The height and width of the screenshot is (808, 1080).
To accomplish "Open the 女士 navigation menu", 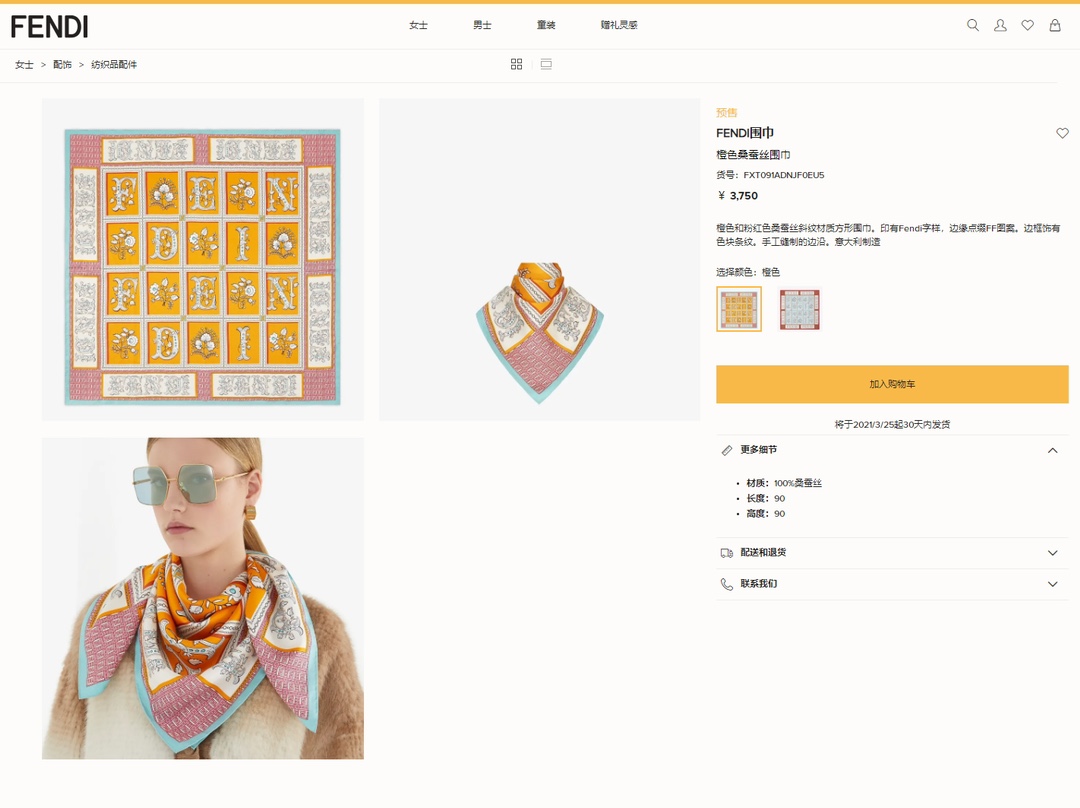I will (x=418, y=25).
